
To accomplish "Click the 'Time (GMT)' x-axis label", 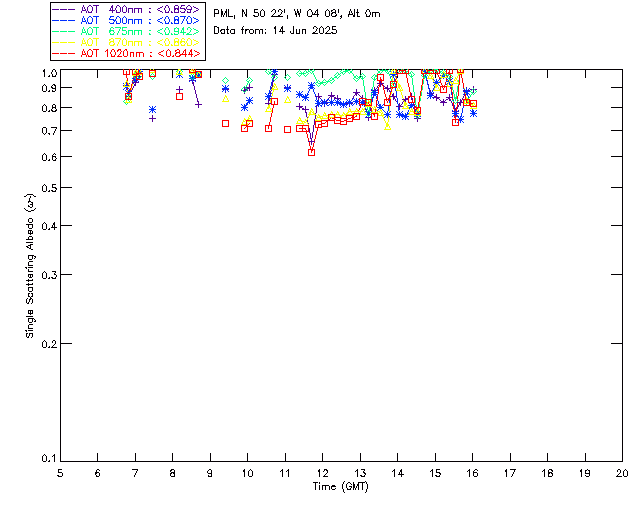I will click(x=341, y=486).
